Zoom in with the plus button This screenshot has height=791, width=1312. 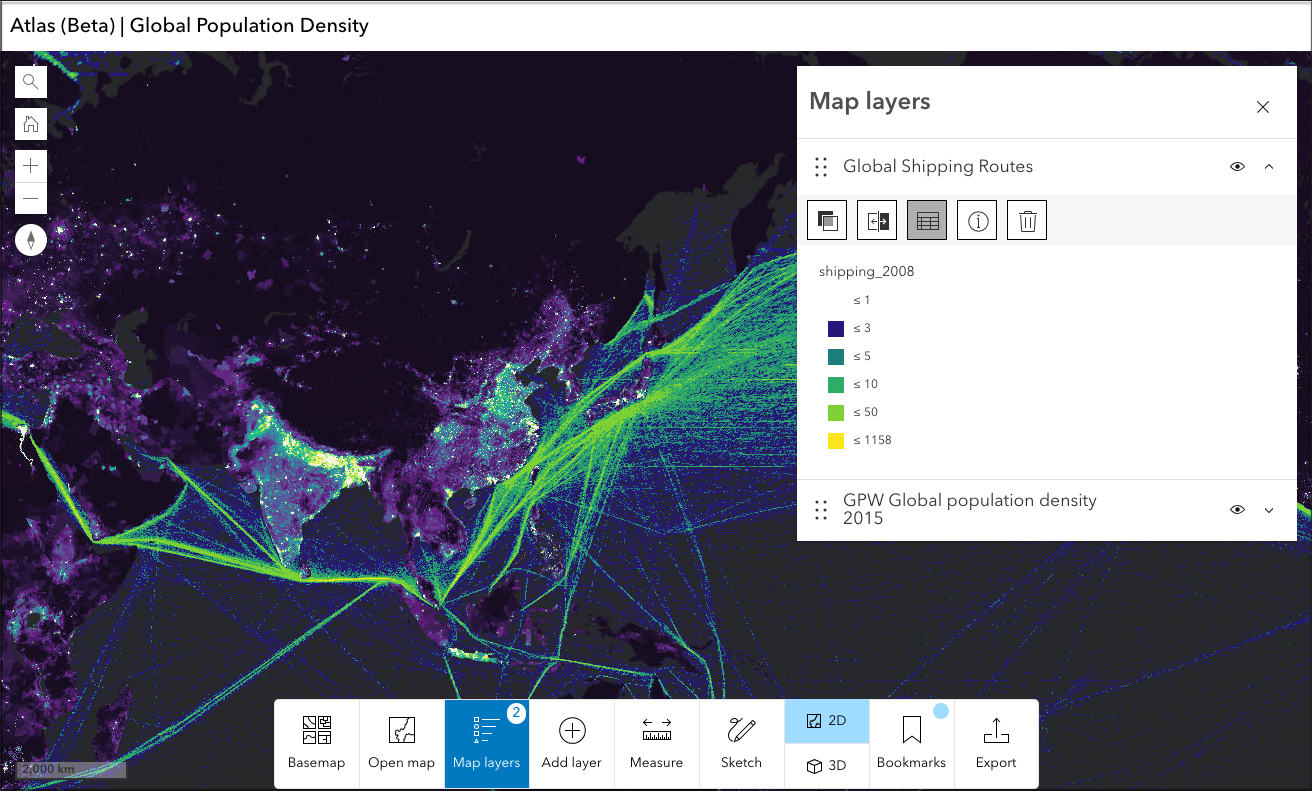[x=31, y=166]
